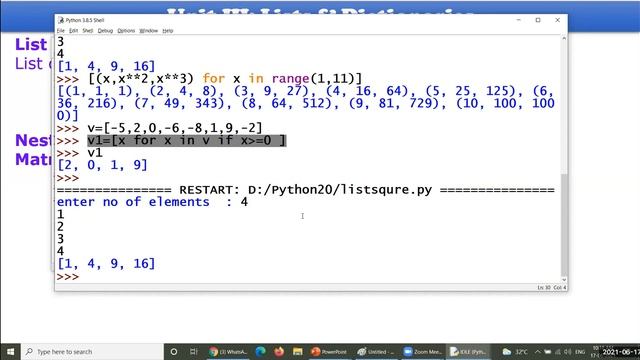Open the Window menu
640x360 pixels.
point(148,31)
